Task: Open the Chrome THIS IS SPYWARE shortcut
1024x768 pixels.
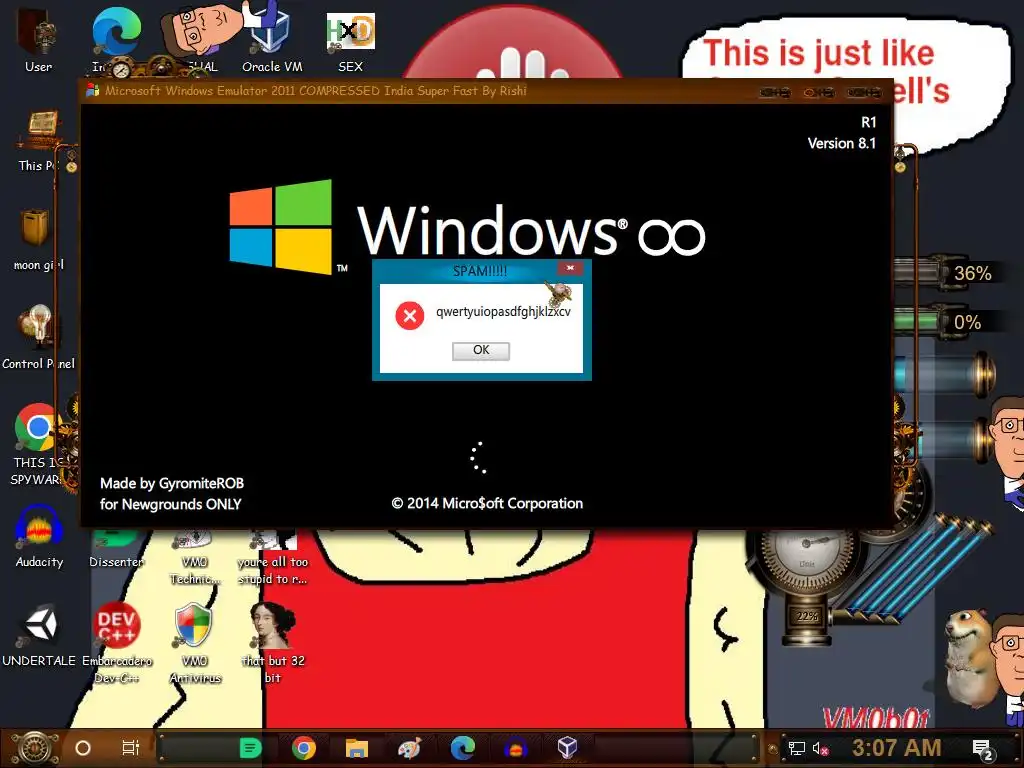Action: (x=38, y=444)
